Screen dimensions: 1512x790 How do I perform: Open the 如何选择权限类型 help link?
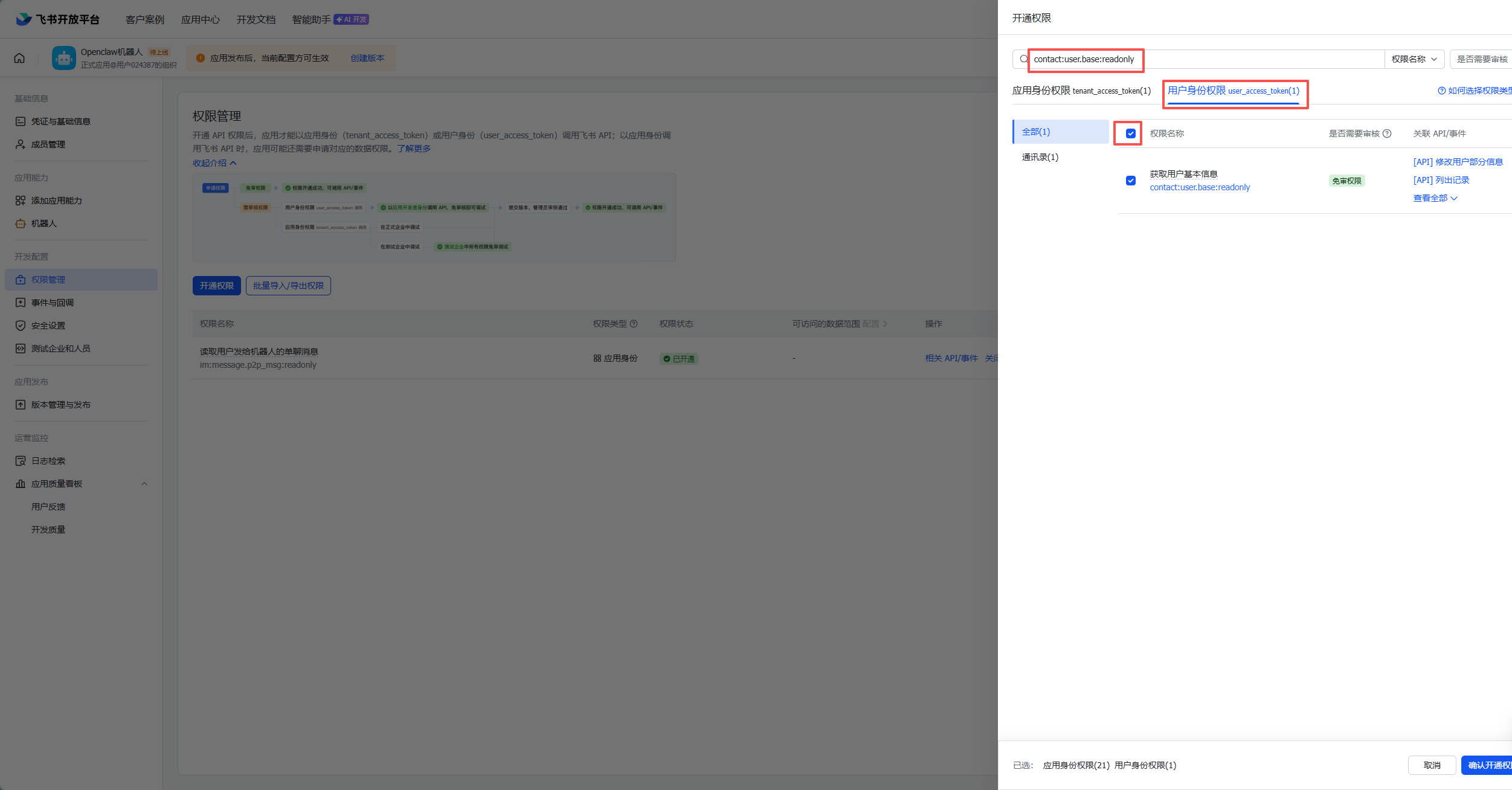[1476, 91]
